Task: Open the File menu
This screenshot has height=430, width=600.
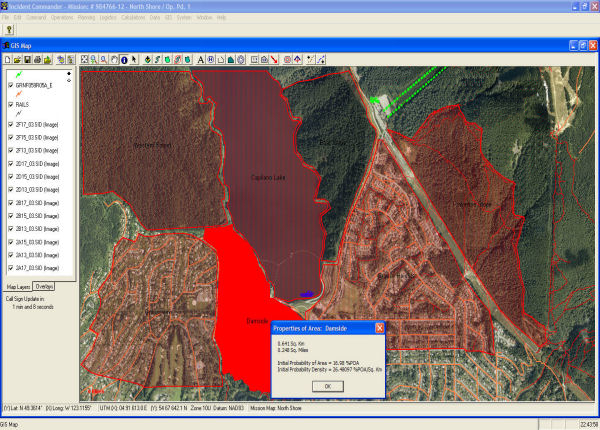Action: click(x=5, y=18)
